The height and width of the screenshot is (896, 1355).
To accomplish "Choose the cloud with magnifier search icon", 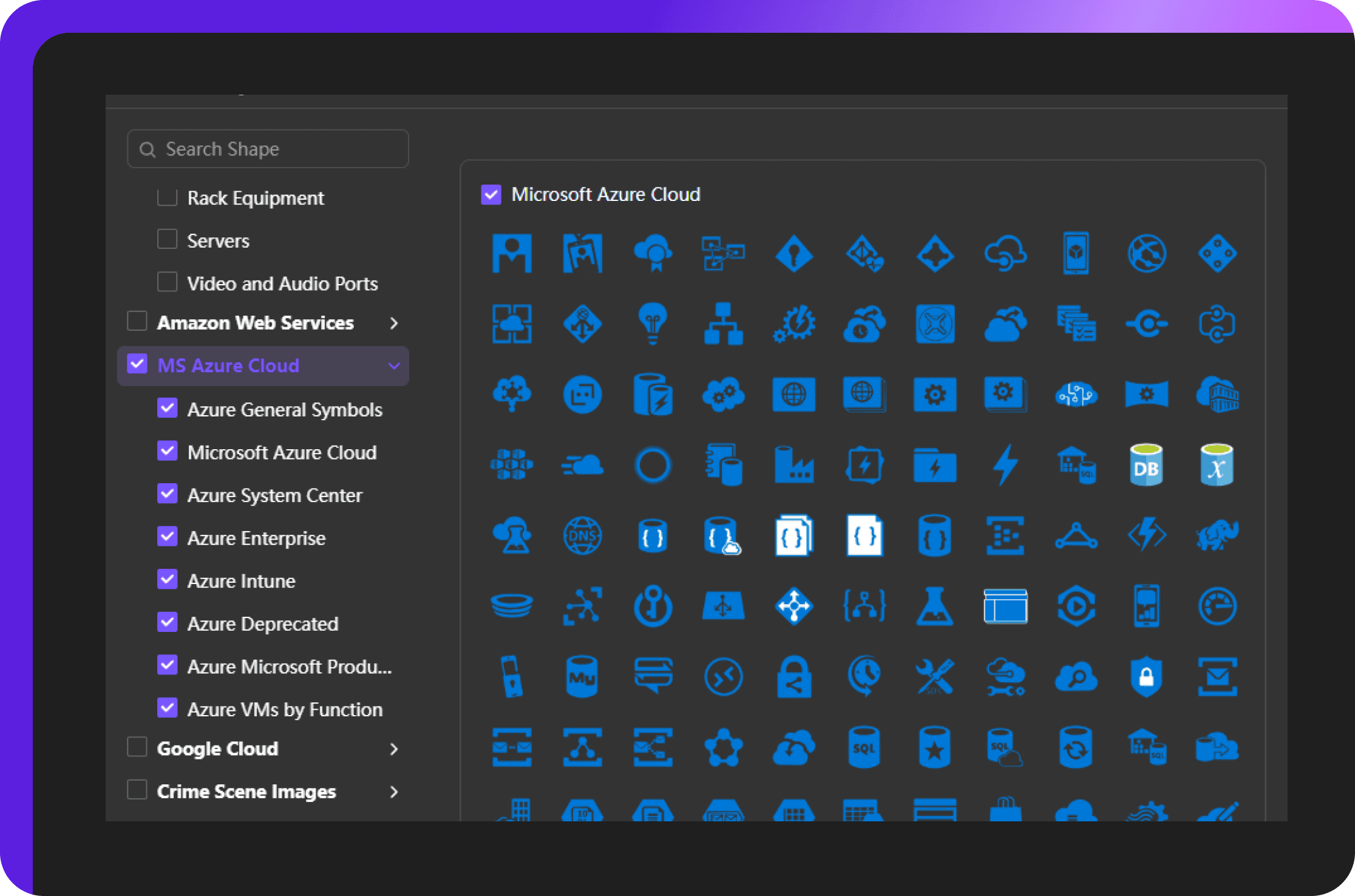I will click(1076, 676).
